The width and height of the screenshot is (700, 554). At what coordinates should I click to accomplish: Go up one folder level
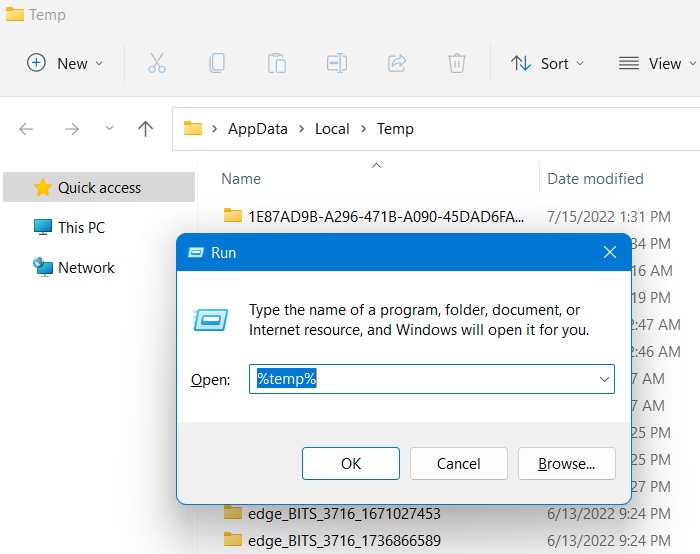pyautogui.click(x=145, y=129)
